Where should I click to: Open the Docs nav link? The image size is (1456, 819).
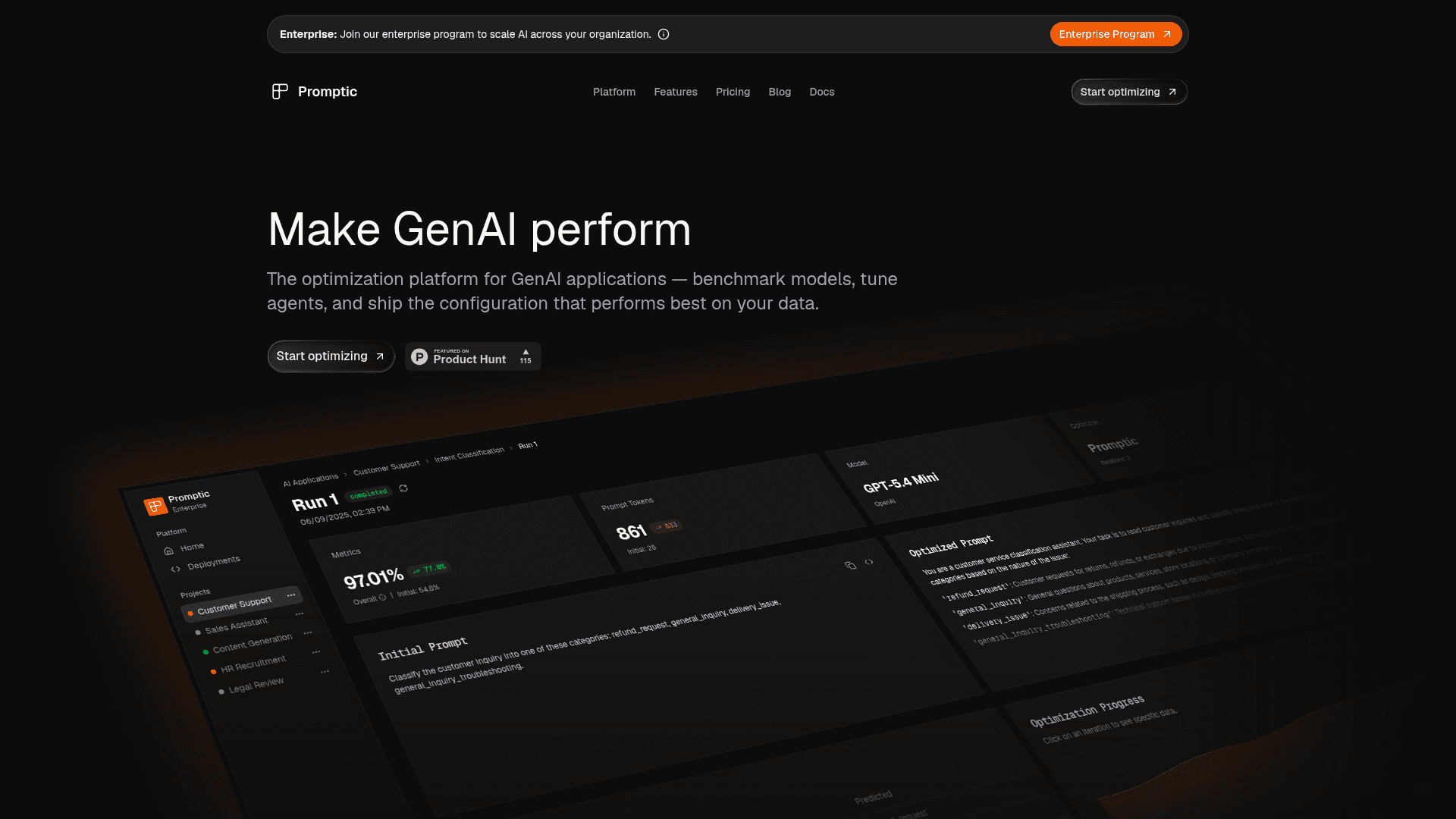click(822, 92)
